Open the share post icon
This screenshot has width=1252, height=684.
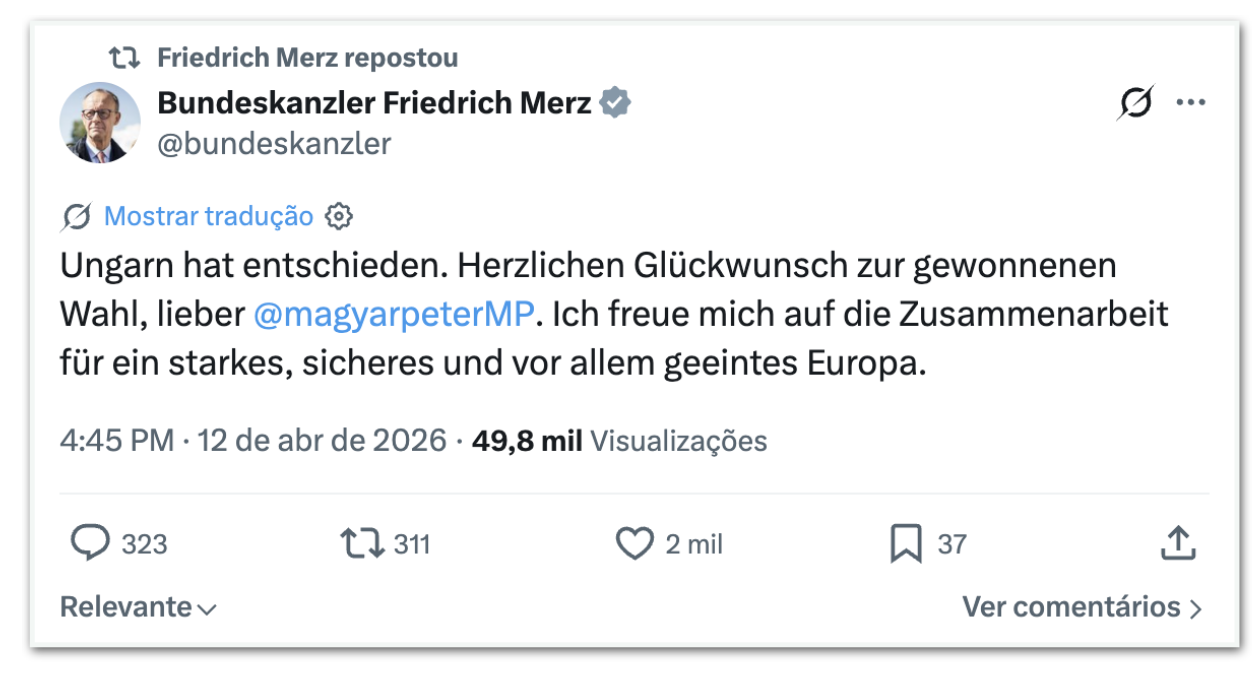point(1178,543)
